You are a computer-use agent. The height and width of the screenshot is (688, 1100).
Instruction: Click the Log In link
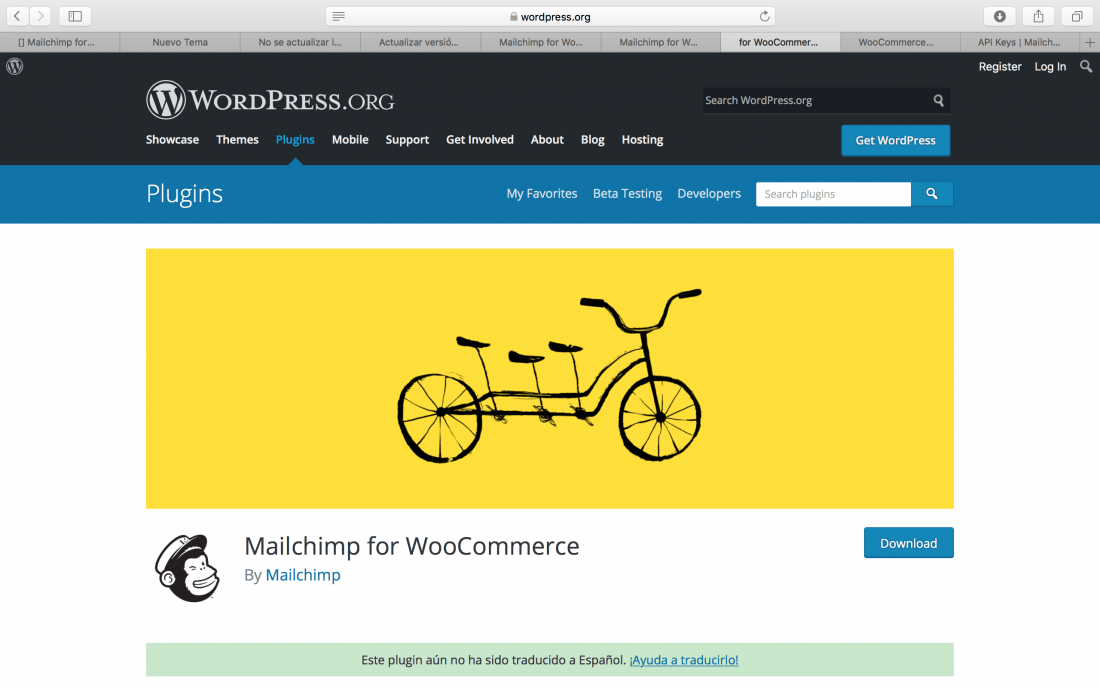click(x=1050, y=67)
